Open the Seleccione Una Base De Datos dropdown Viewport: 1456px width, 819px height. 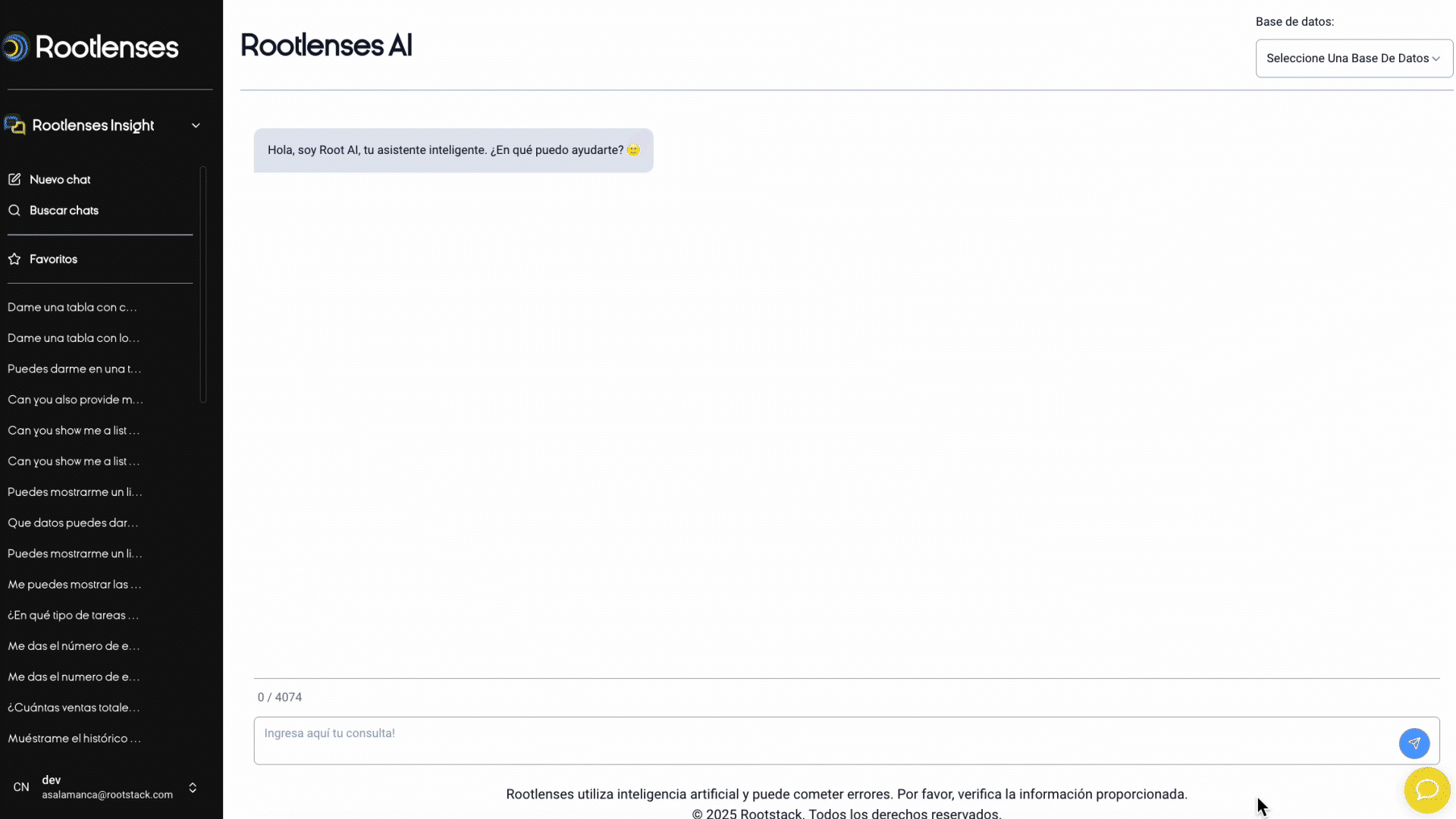(1354, 58)
